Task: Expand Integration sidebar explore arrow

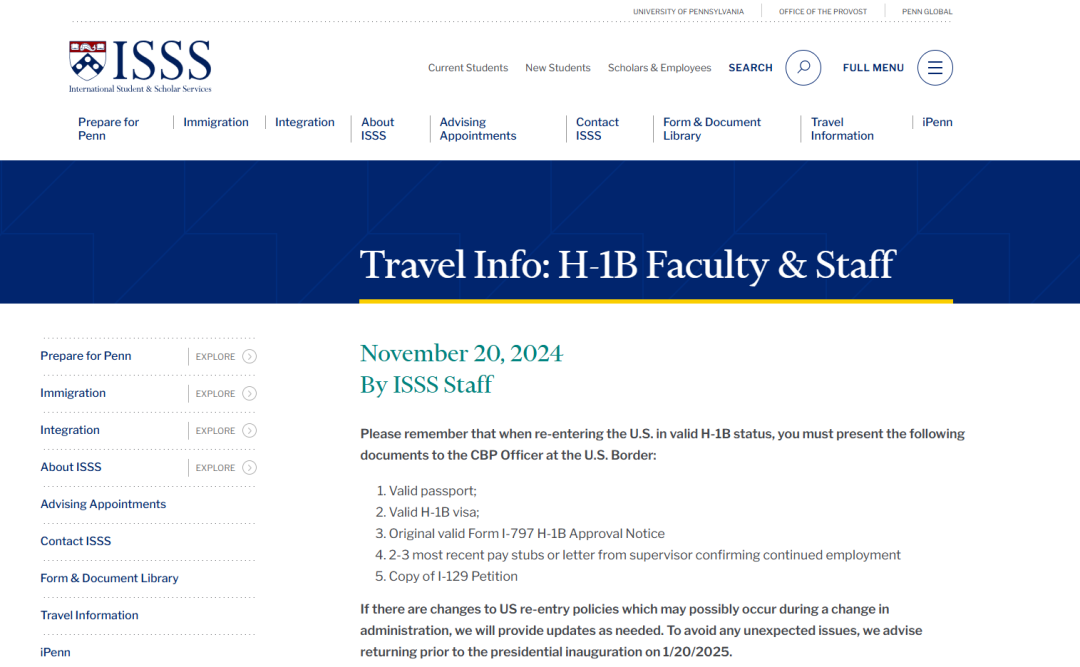Action: (x=249, y=431)
